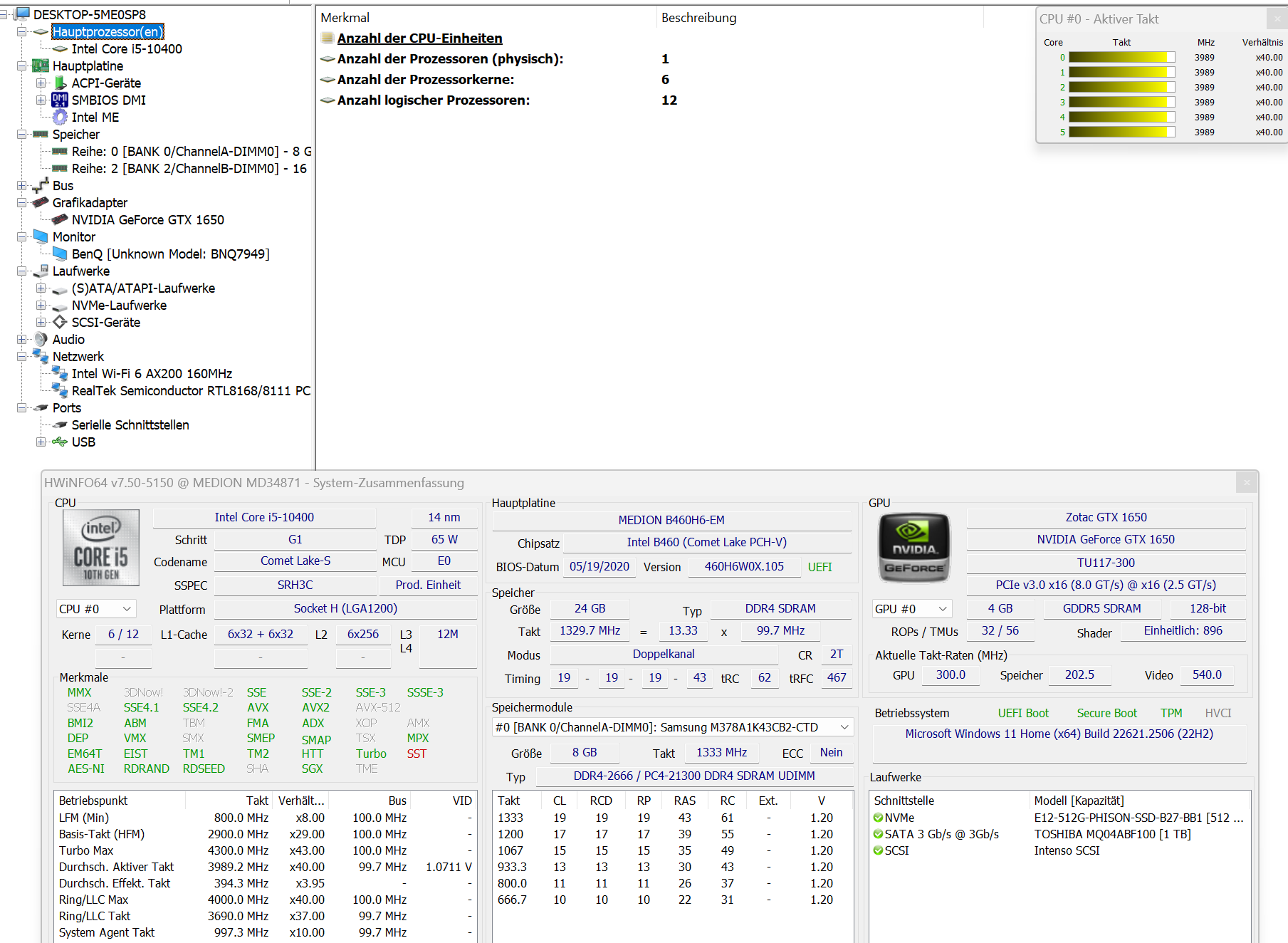
Task: Click the Merkmal column header
Action: [x=486, y=18]
